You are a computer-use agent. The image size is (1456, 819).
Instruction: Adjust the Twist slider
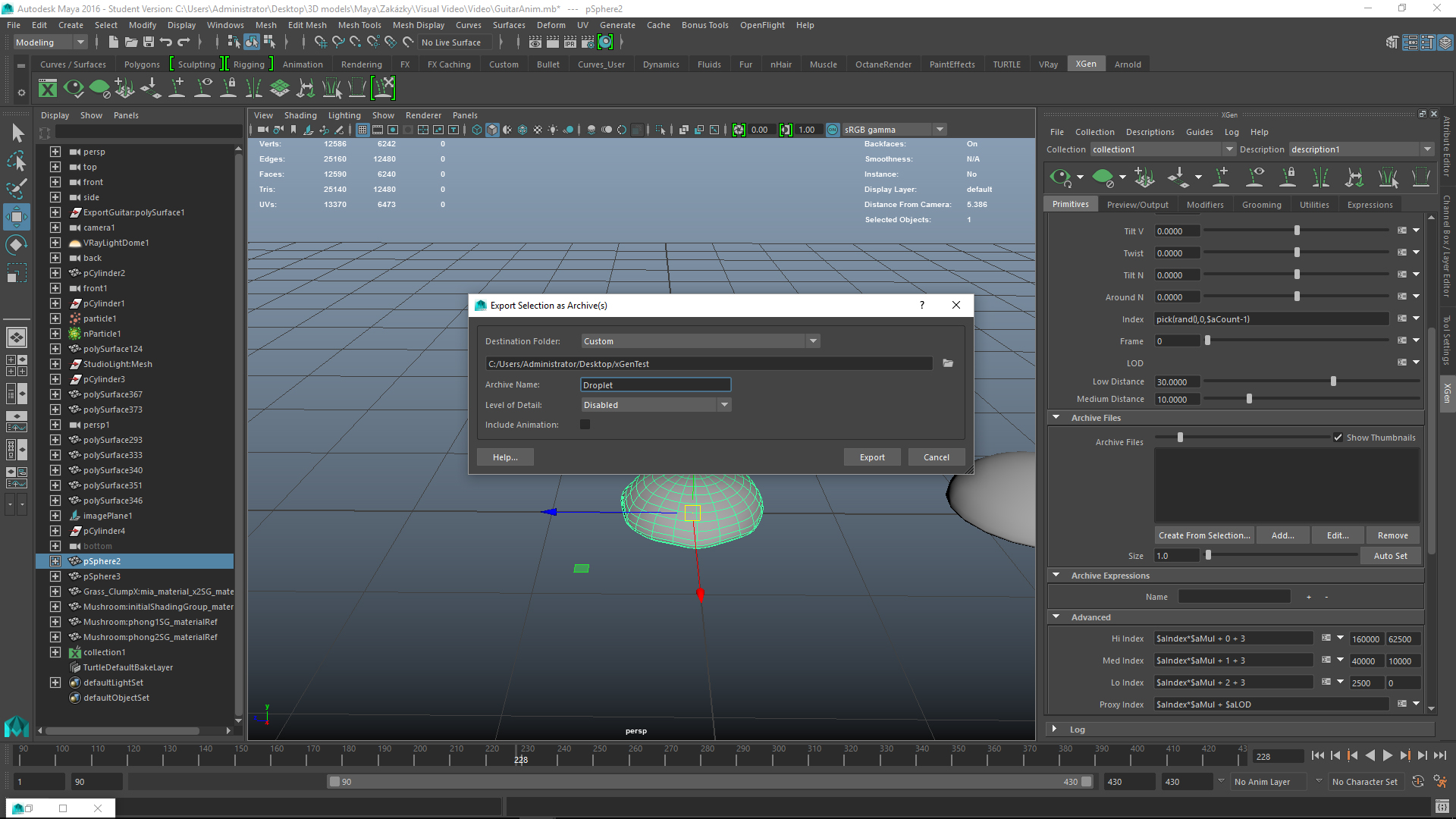tap(1297, 253)
